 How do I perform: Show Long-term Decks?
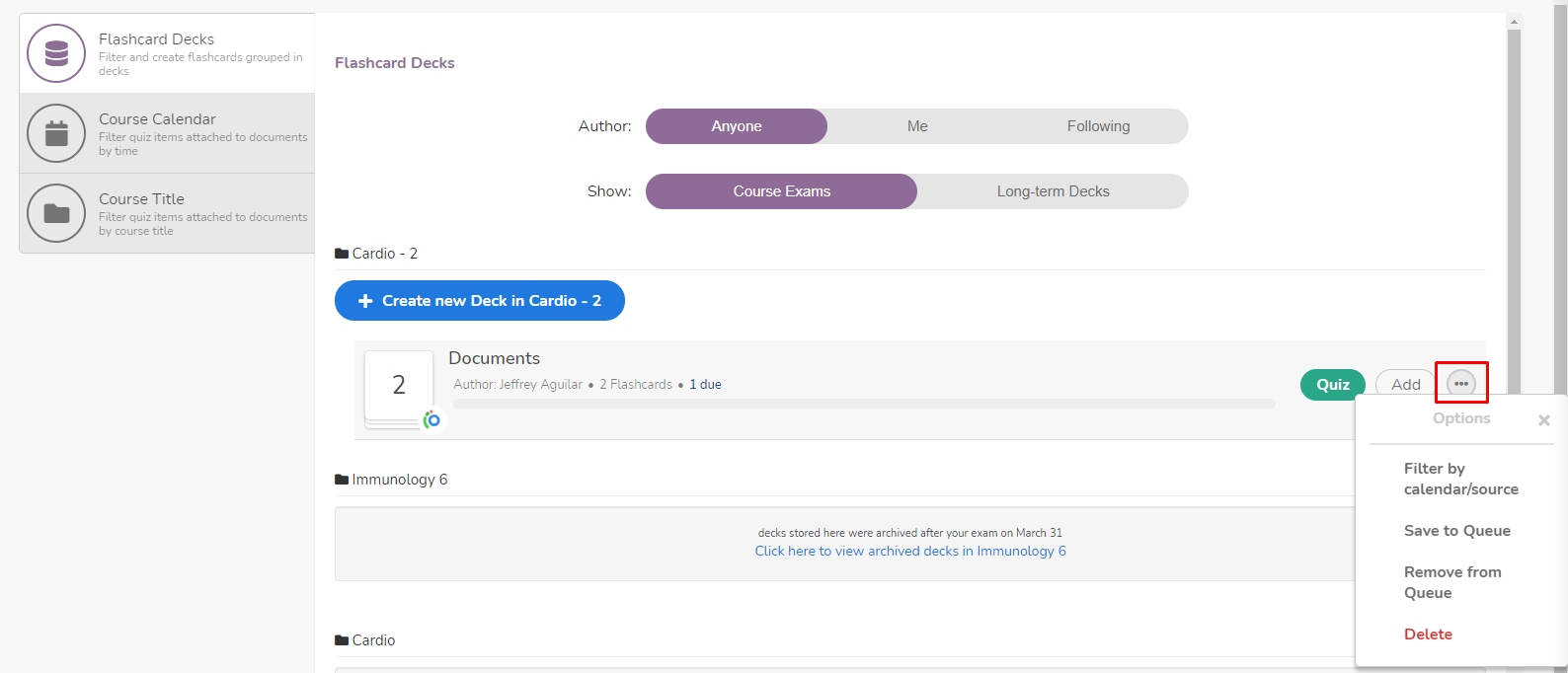coord(1053,191)
